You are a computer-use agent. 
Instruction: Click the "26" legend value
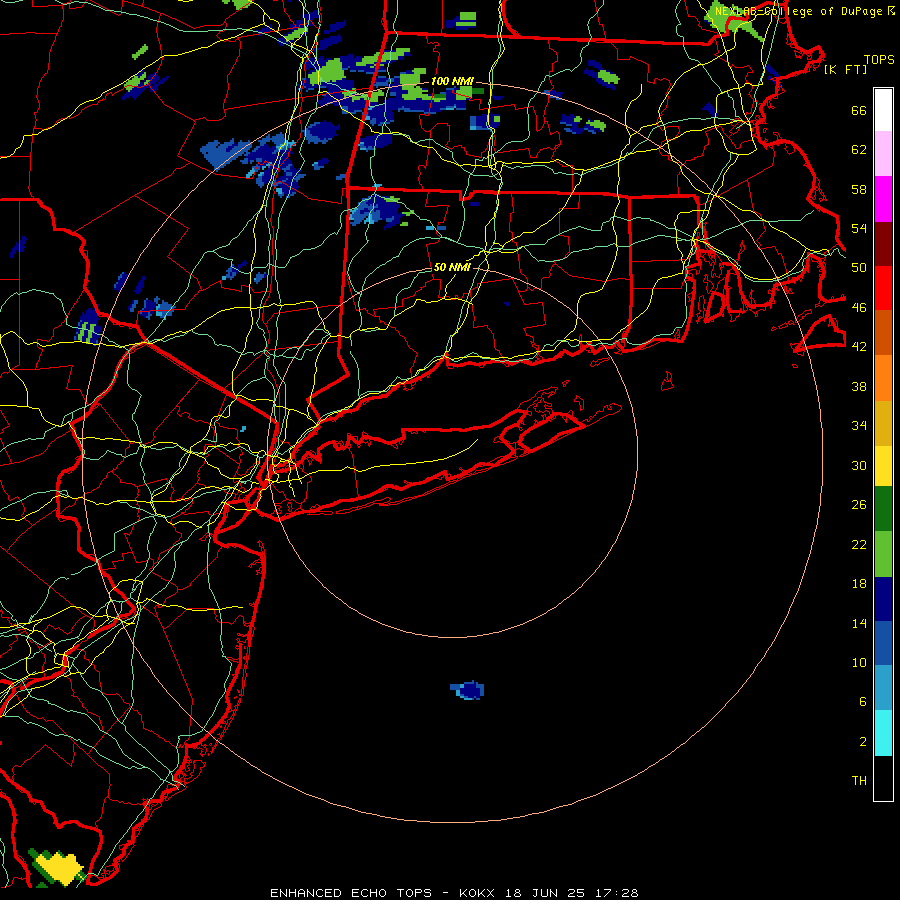(859, 505)
